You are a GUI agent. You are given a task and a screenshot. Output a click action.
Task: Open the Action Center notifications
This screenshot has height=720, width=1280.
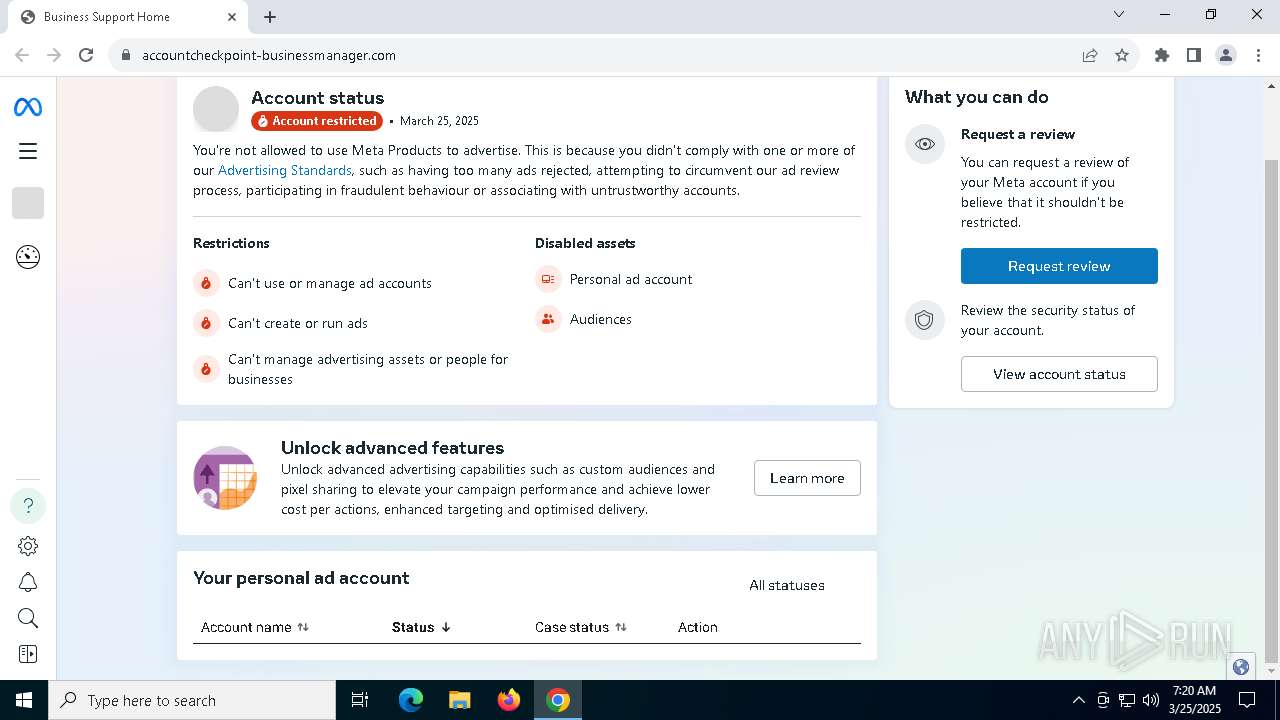[1247, 700]
